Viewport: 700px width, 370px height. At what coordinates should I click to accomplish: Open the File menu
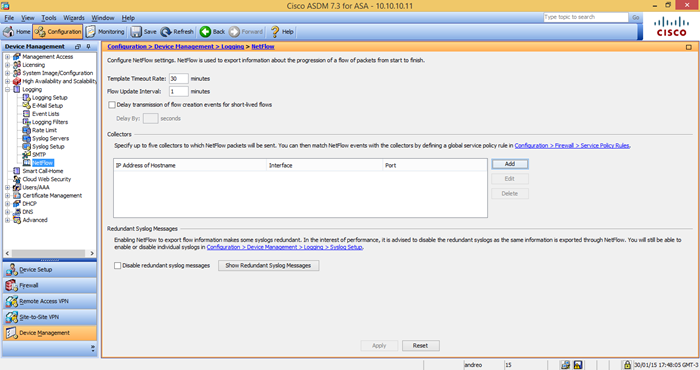point(9,18)
